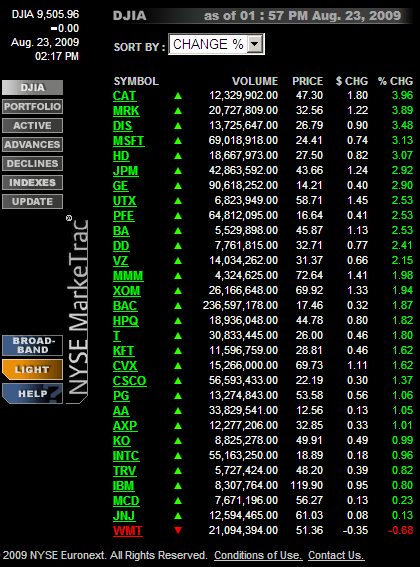This screenshot has height=567, width=420.
Task: Click the red down arrow for WMT
Action: 178,530
